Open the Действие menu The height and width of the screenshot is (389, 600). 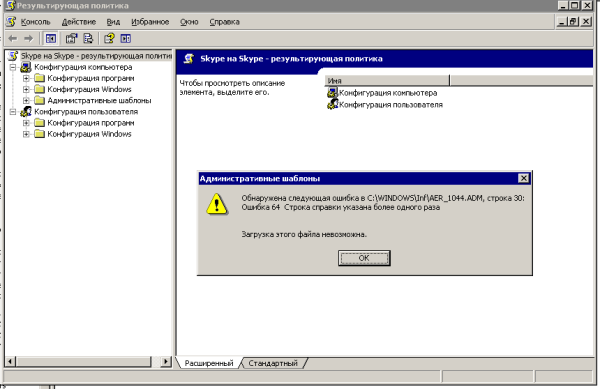tap(79, 22)
